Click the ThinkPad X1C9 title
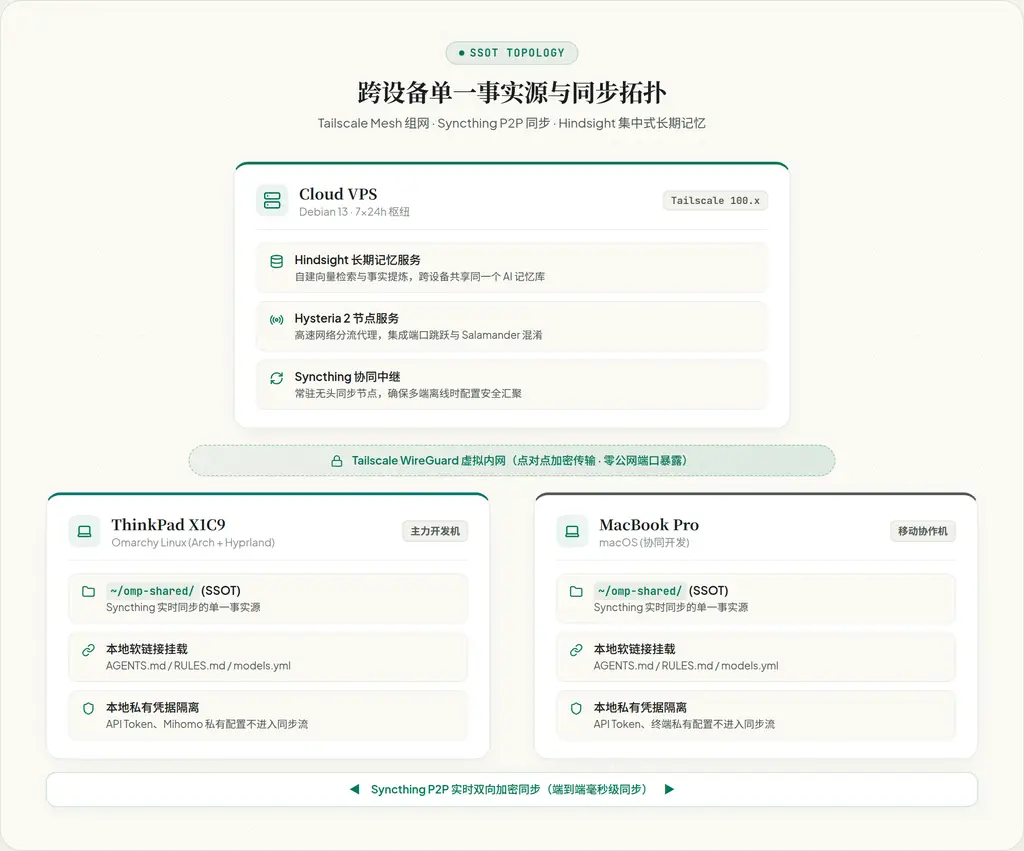Screen dimensions: 1024x851 (168, 524)
